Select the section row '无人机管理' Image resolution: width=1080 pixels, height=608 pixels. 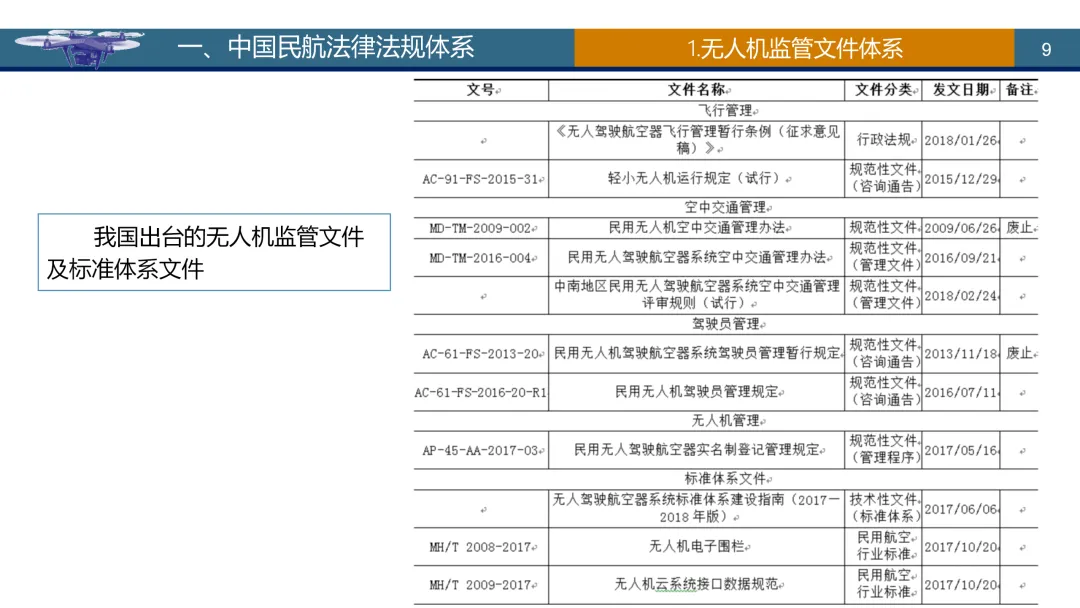coord(726,421)
